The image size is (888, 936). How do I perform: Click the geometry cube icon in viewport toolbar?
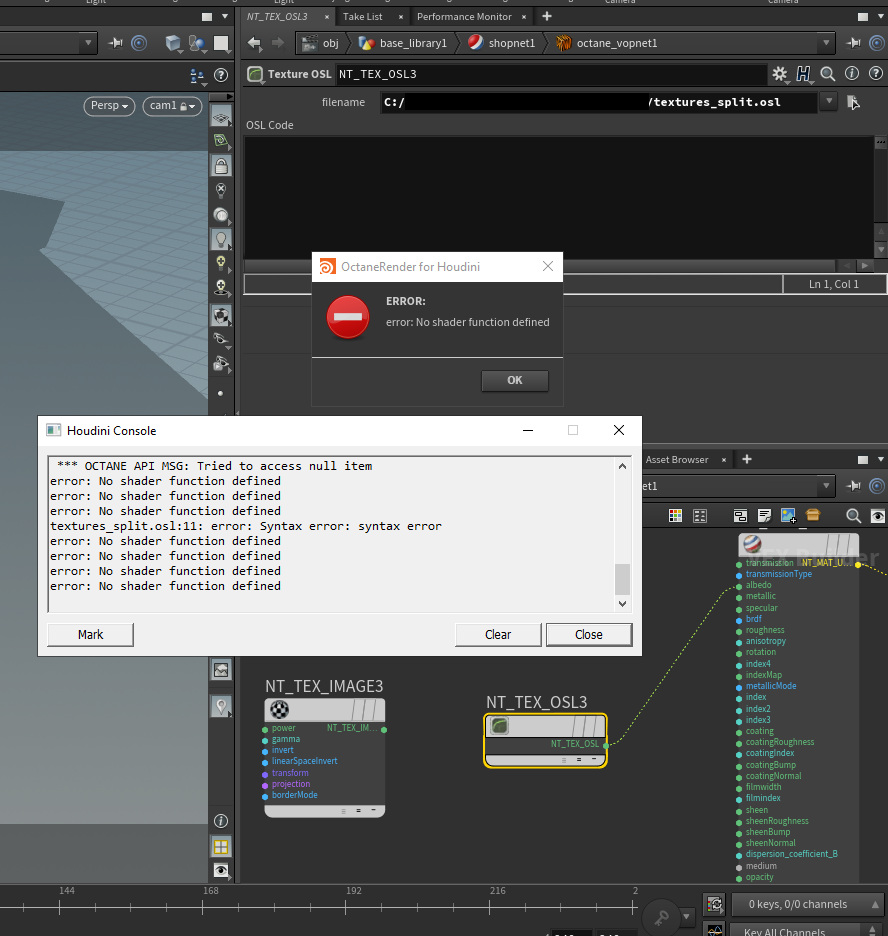173,43
